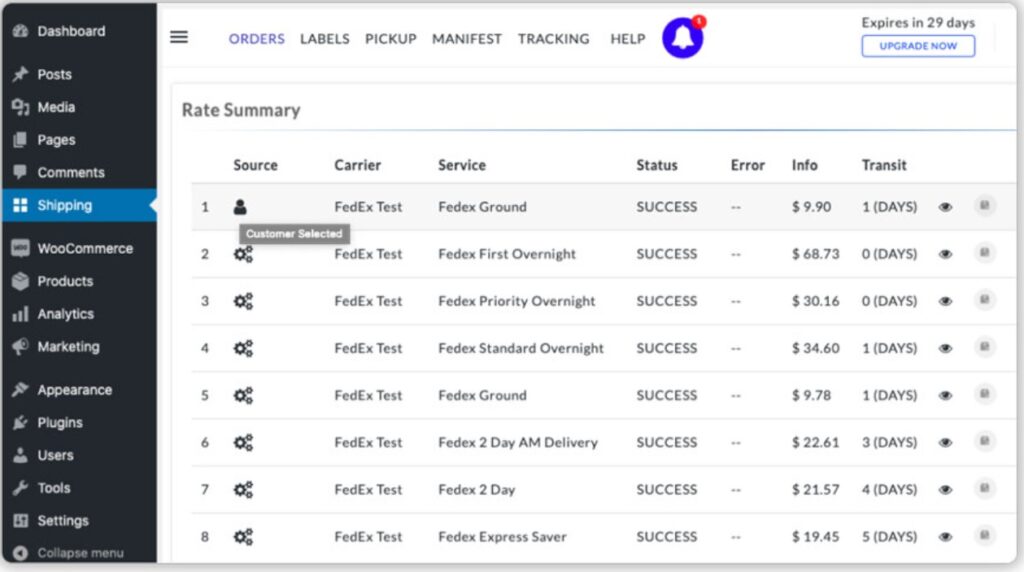Viewport: 1024px width, 572px height.
Task: Click the Rate Summary heading
Action: coord(241,110)
